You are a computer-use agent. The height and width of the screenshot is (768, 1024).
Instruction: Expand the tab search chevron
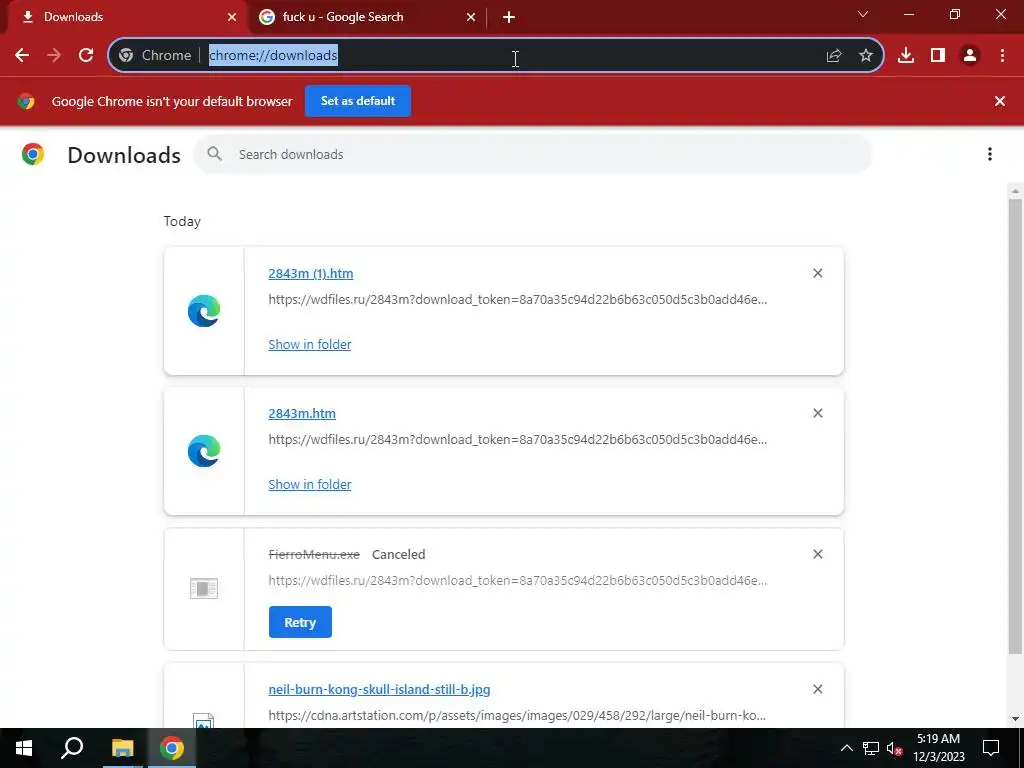coord(863,14)
